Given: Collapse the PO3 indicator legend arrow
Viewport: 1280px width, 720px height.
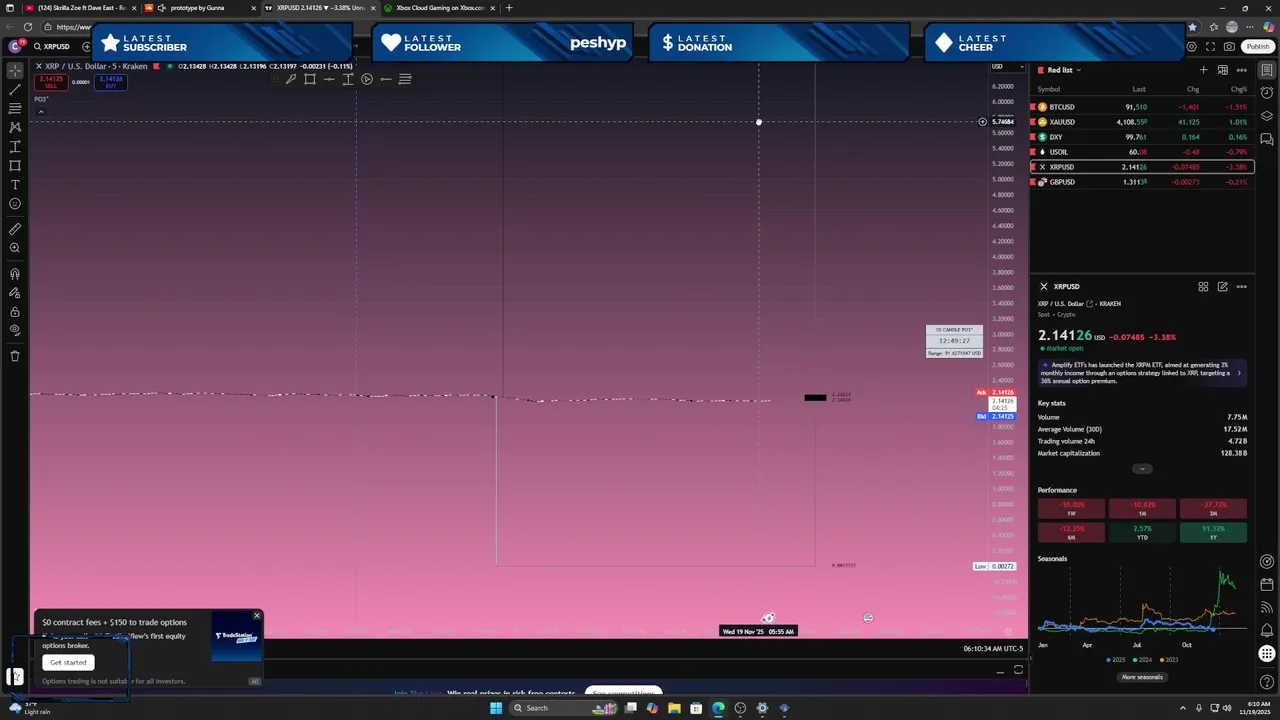Looking at the screenshot, I should (41, 111).
